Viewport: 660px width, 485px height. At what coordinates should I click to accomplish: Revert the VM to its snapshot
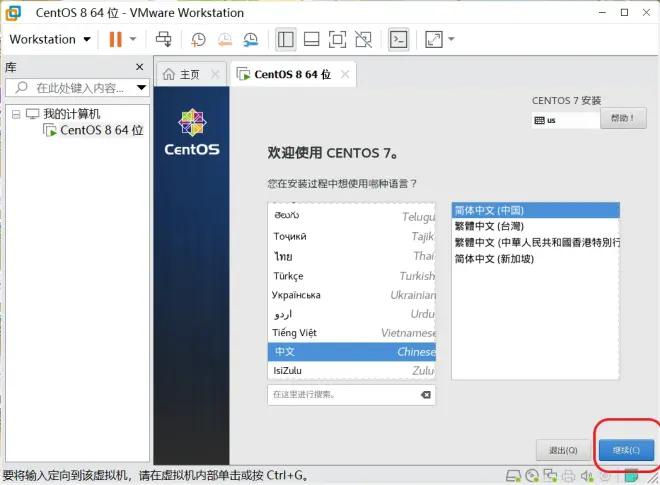coord(224,40)
